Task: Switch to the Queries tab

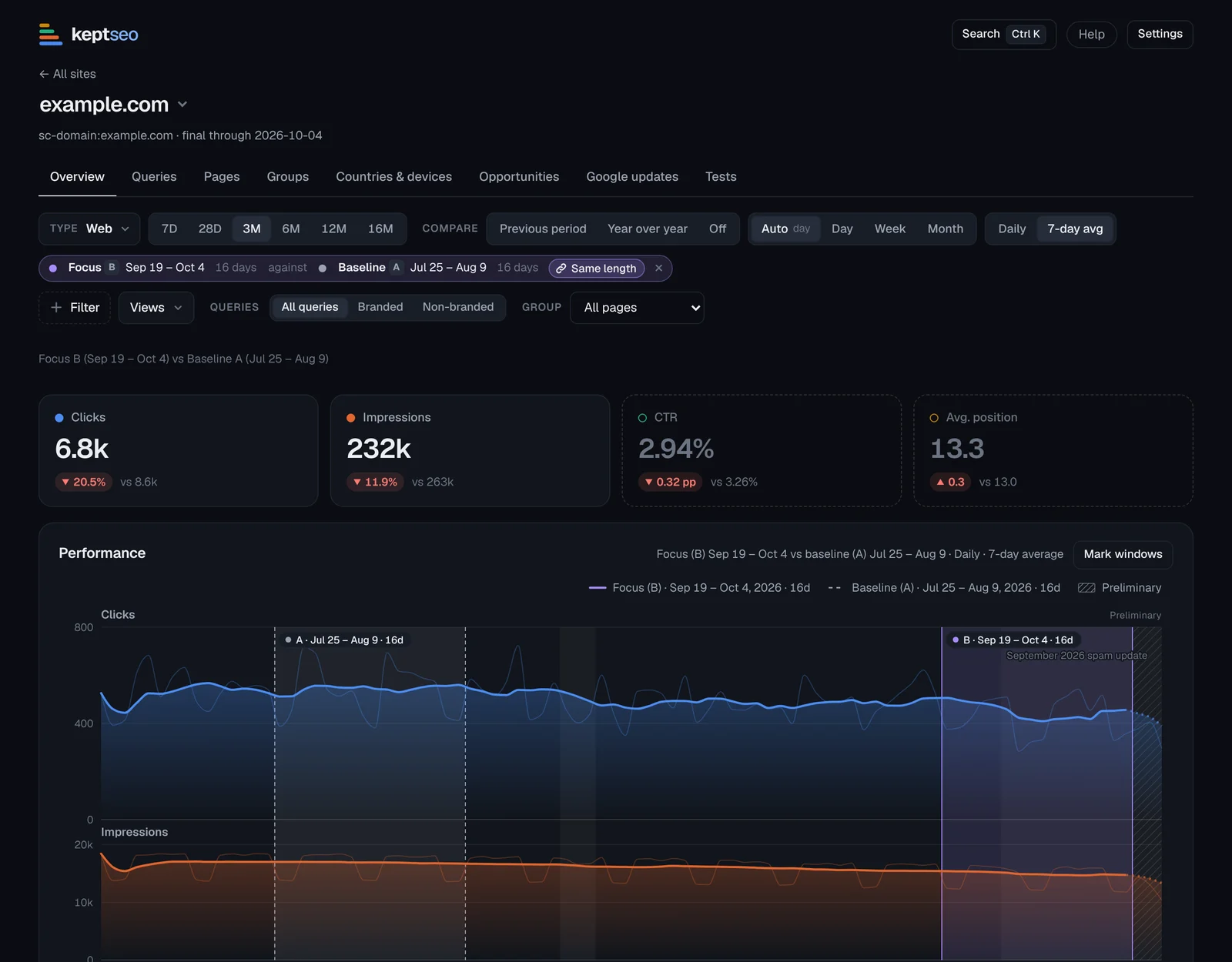Action: click(x=154, y=176)
